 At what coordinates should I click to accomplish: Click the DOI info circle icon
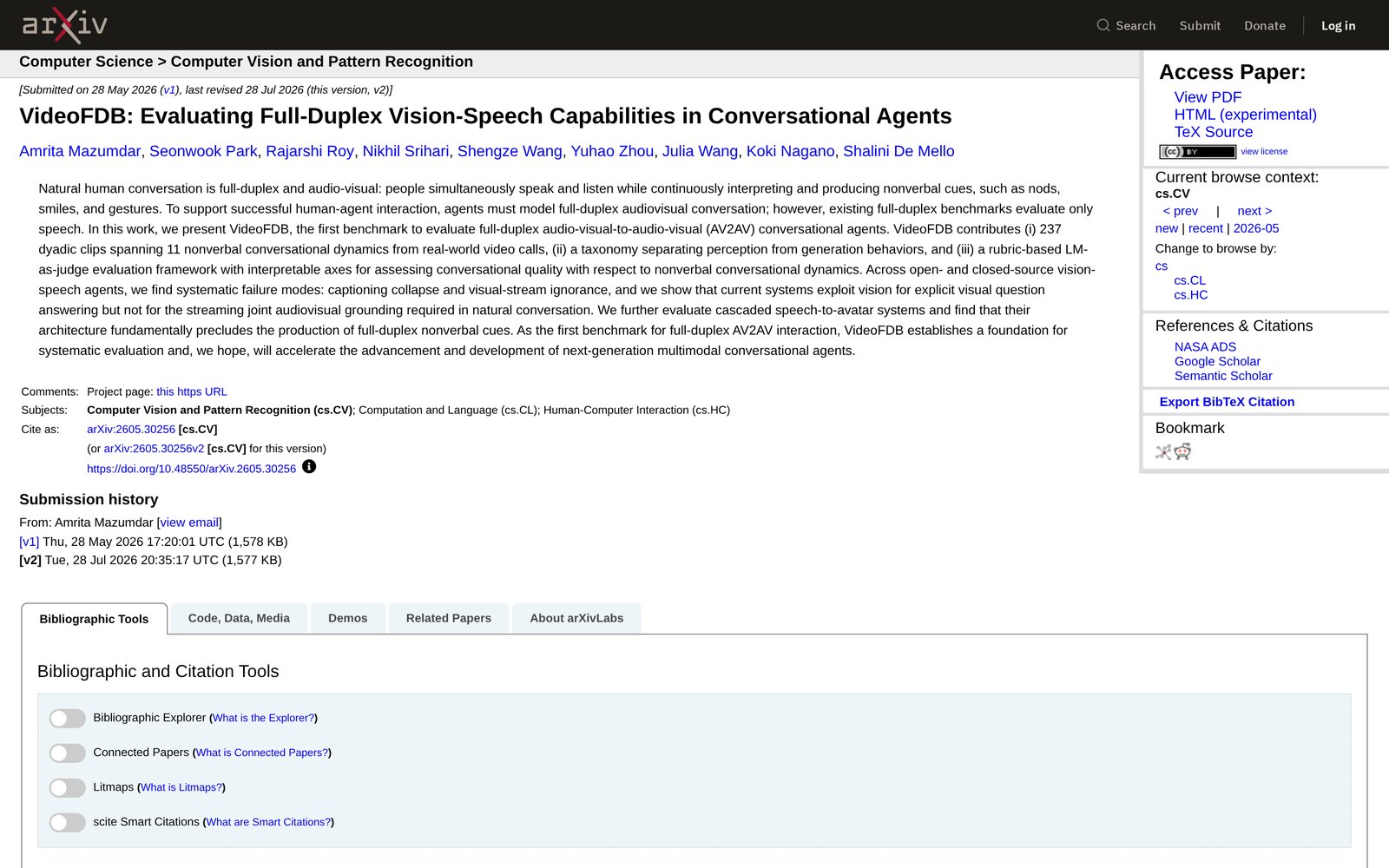(x=309, y=467)
